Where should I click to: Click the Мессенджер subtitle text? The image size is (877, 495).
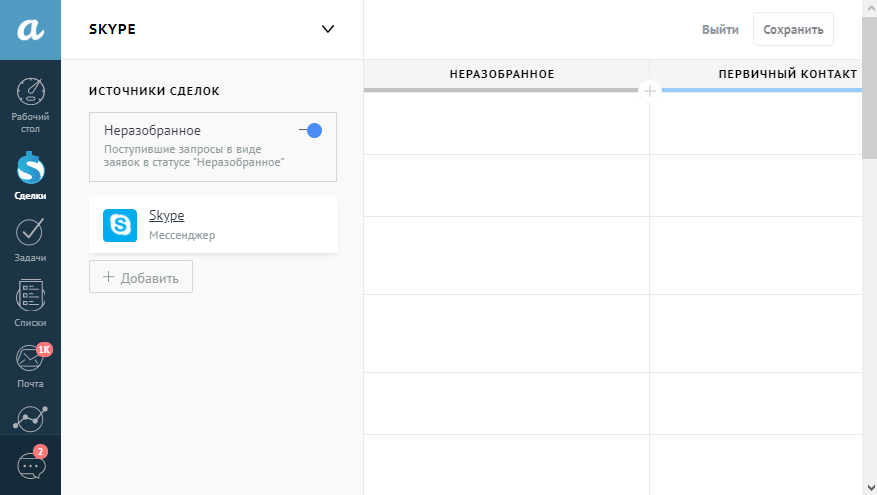click(x=182, y=235)
